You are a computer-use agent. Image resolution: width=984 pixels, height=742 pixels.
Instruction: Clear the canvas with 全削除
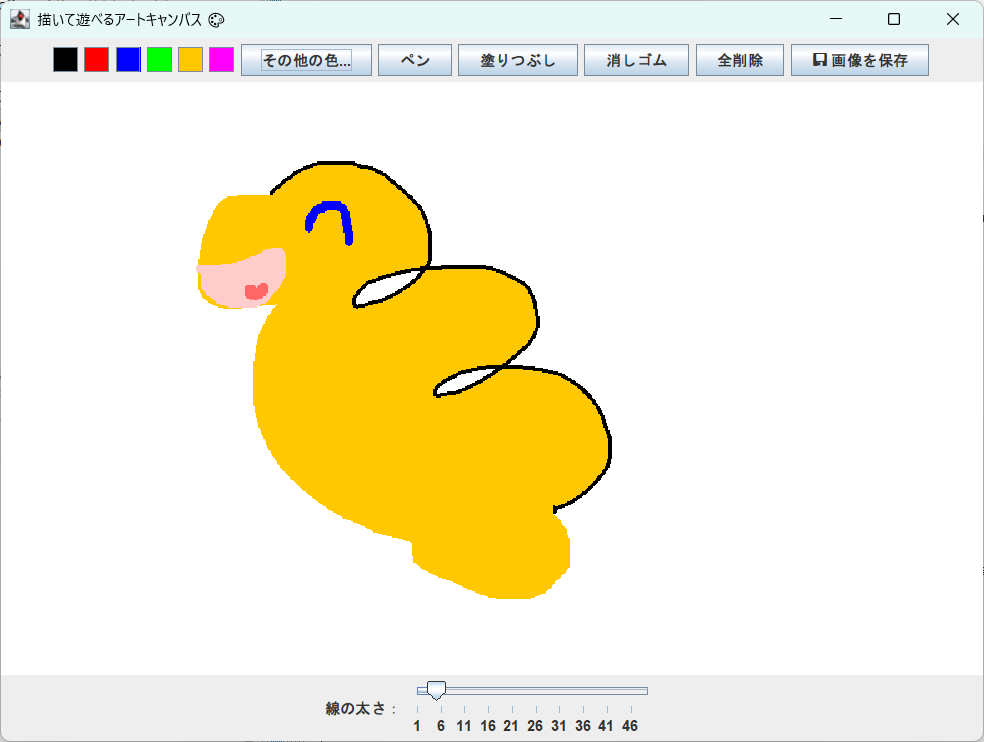point(740,60)
